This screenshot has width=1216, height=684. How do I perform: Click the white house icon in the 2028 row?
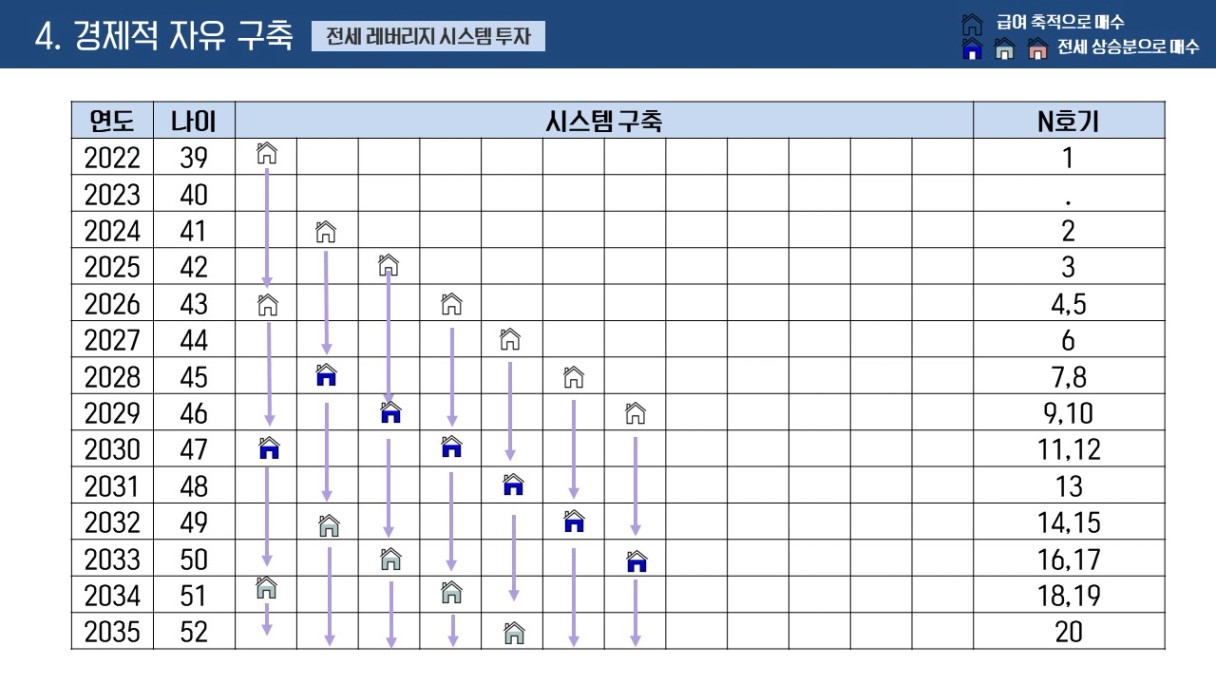[x=573, y=377]
